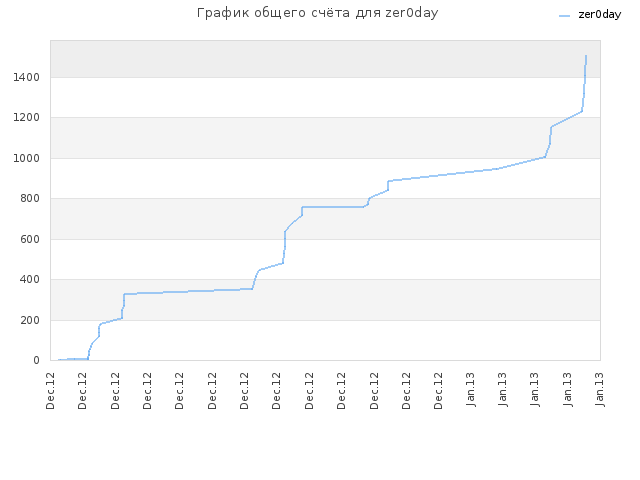Click the rightmost Jan.13 x-axis label
Screen dimensions: 640x480
pos(600,389)
